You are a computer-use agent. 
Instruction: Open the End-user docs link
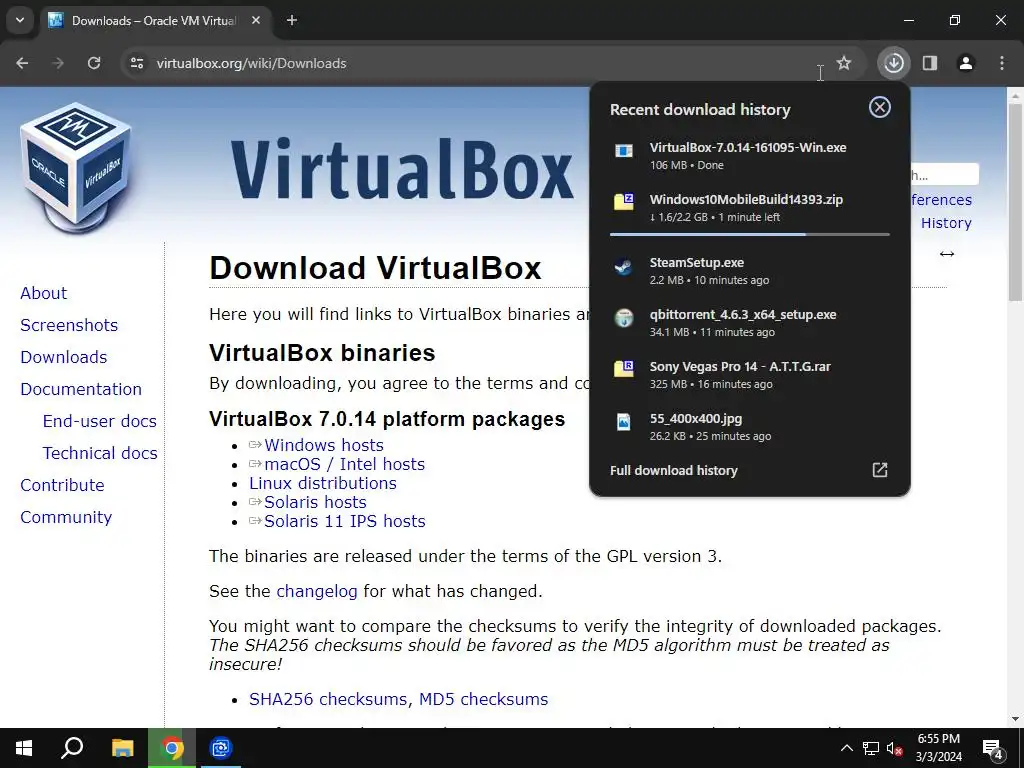pos(100,421)
